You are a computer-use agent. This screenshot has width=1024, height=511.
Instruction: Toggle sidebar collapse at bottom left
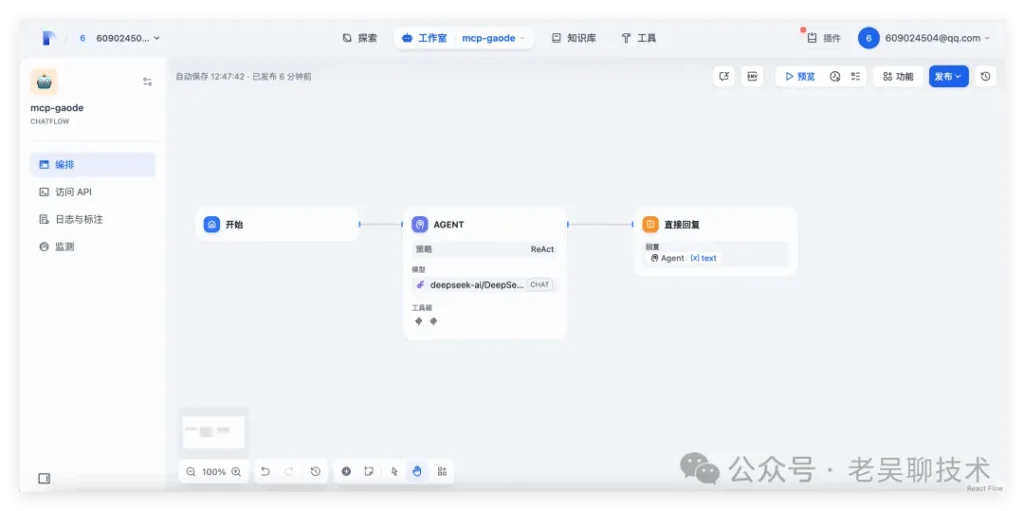[44, 479]
